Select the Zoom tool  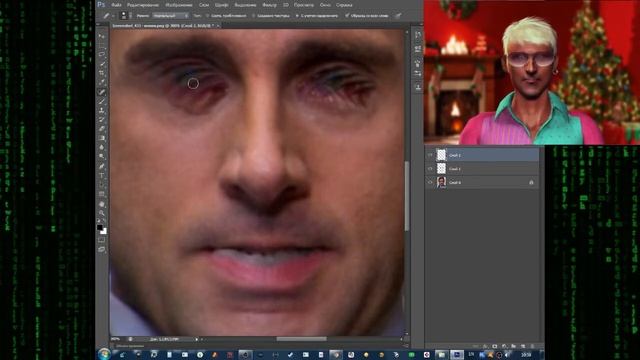pyautogui.click(x=102, y=213)
